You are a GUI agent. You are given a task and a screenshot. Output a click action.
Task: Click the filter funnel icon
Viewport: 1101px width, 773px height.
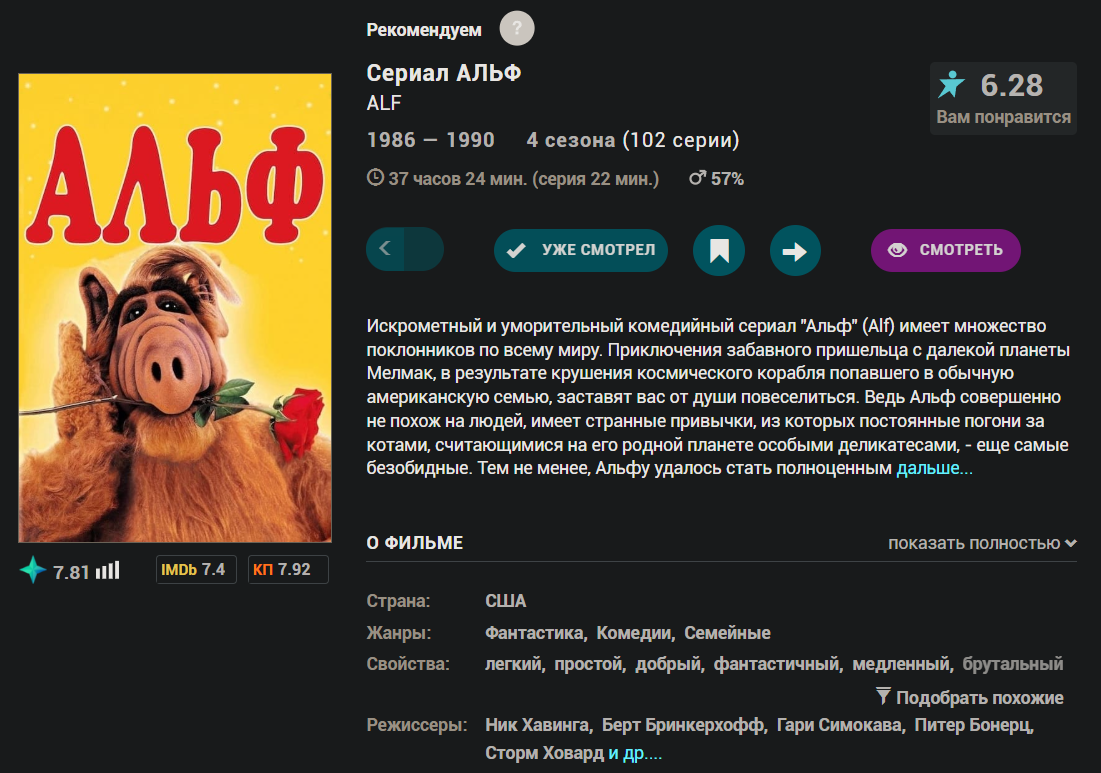pos(883,696)
